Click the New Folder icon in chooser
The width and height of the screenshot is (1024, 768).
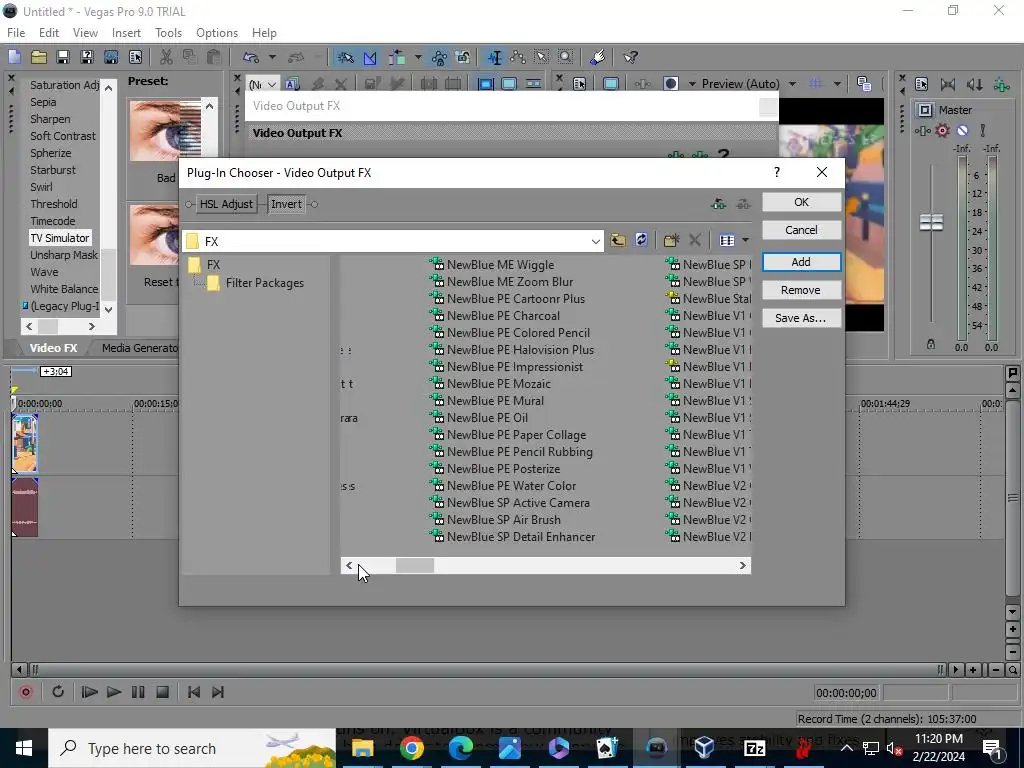(671, 241)
